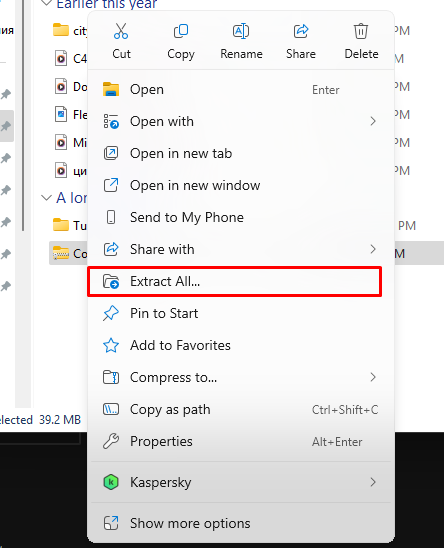Click the Cut scissors icon
This screenshot has height=548, width=444.
(x=121, y=31)
